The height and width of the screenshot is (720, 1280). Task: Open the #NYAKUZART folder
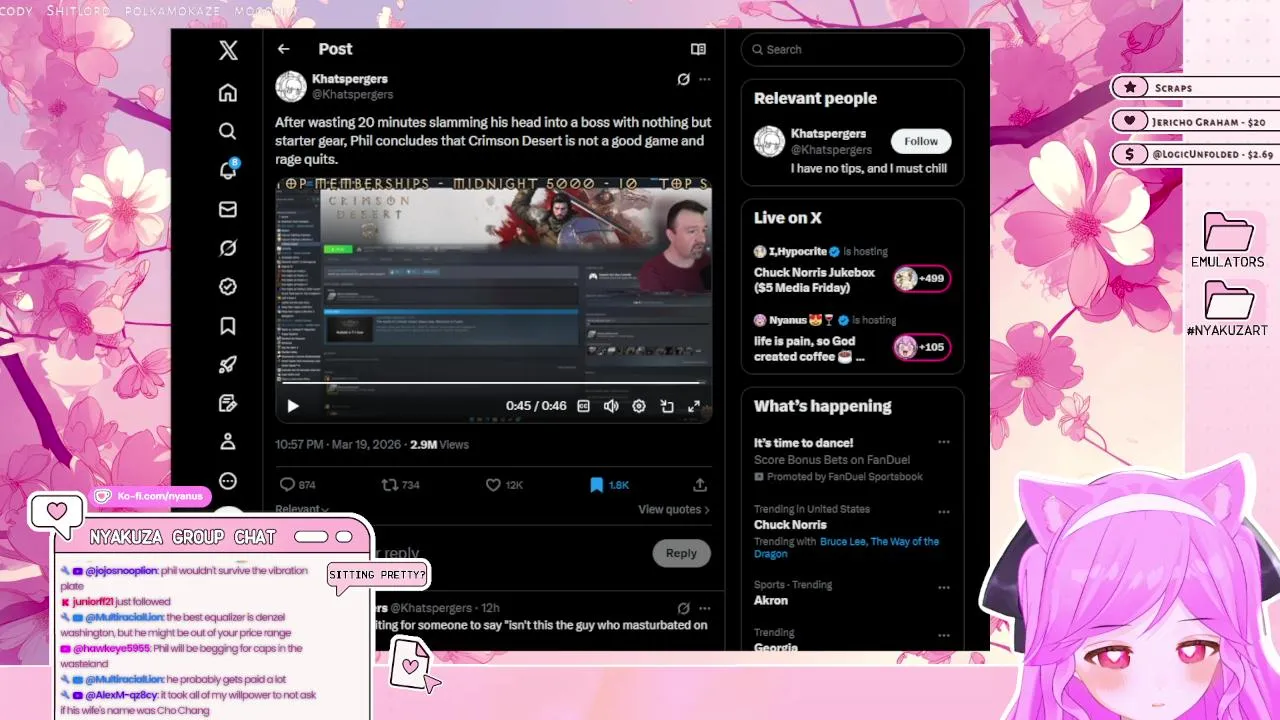tap(1228, 309)
